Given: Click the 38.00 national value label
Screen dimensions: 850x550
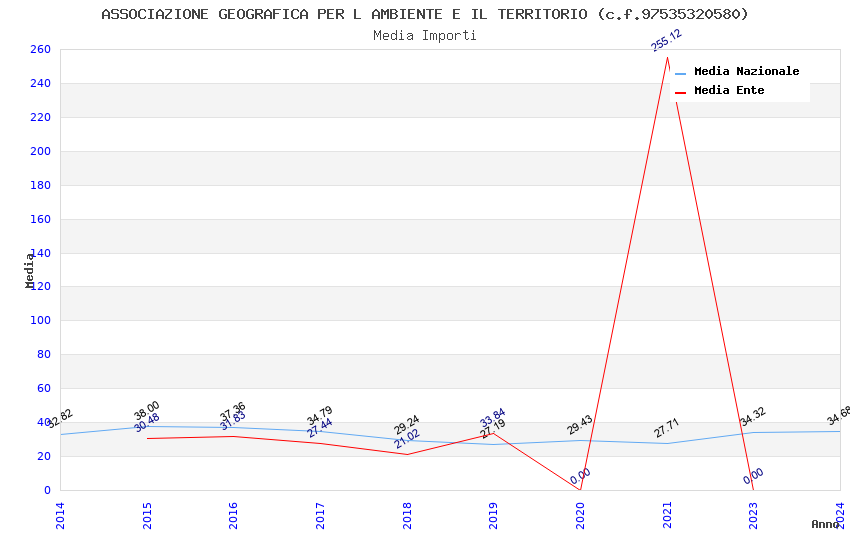Looking at the screenshot, I should coord(146,410).
